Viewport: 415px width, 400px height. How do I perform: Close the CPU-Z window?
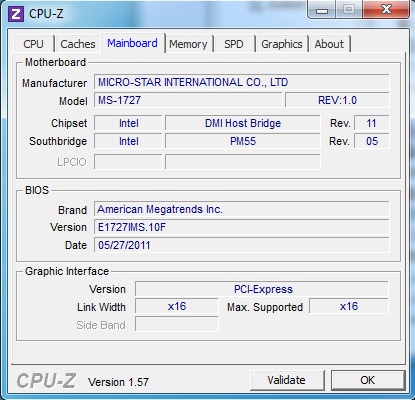click(386, 9)
